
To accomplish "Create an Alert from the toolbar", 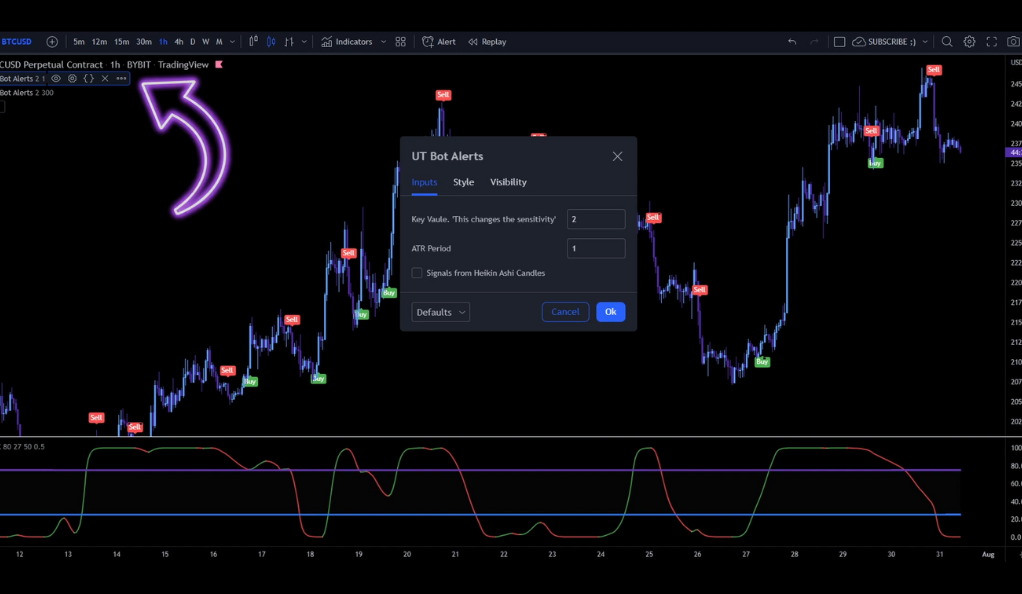I will (x=439, y=42).
